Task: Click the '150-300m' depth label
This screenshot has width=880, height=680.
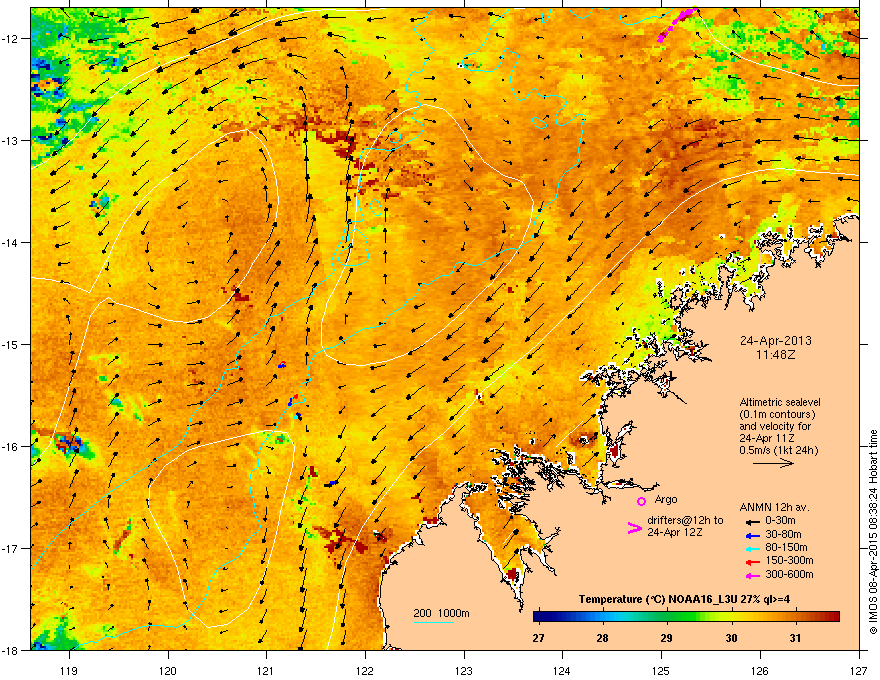Action: click(x=789, y=560)
